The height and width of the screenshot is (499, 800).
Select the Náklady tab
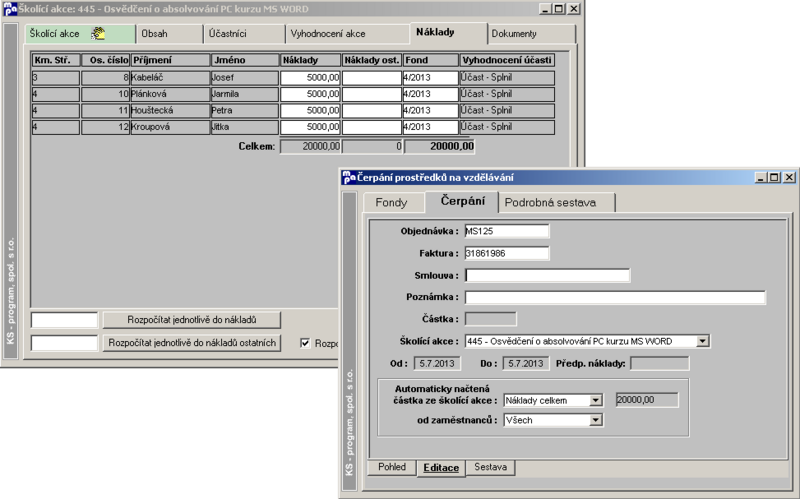point(448,33)
